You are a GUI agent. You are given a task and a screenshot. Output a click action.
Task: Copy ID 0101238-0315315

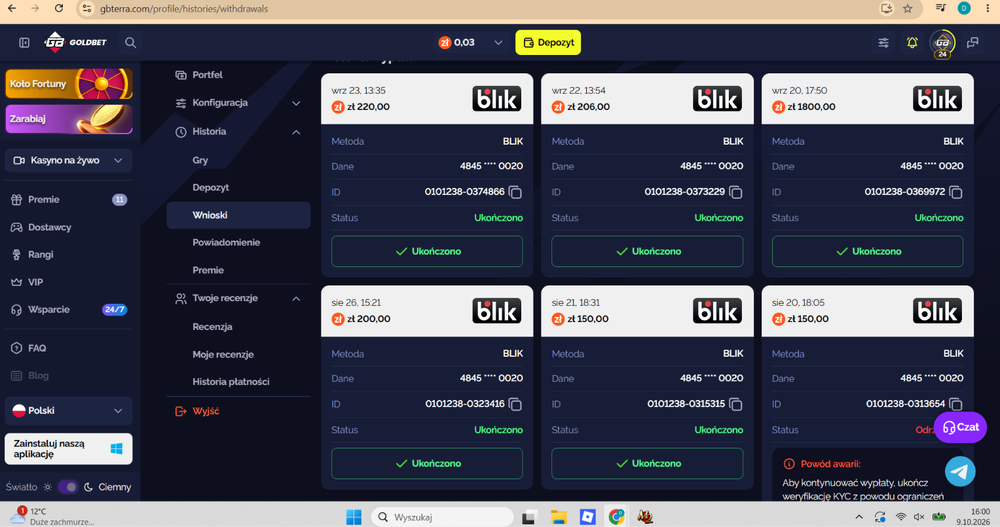coord(735,404)
